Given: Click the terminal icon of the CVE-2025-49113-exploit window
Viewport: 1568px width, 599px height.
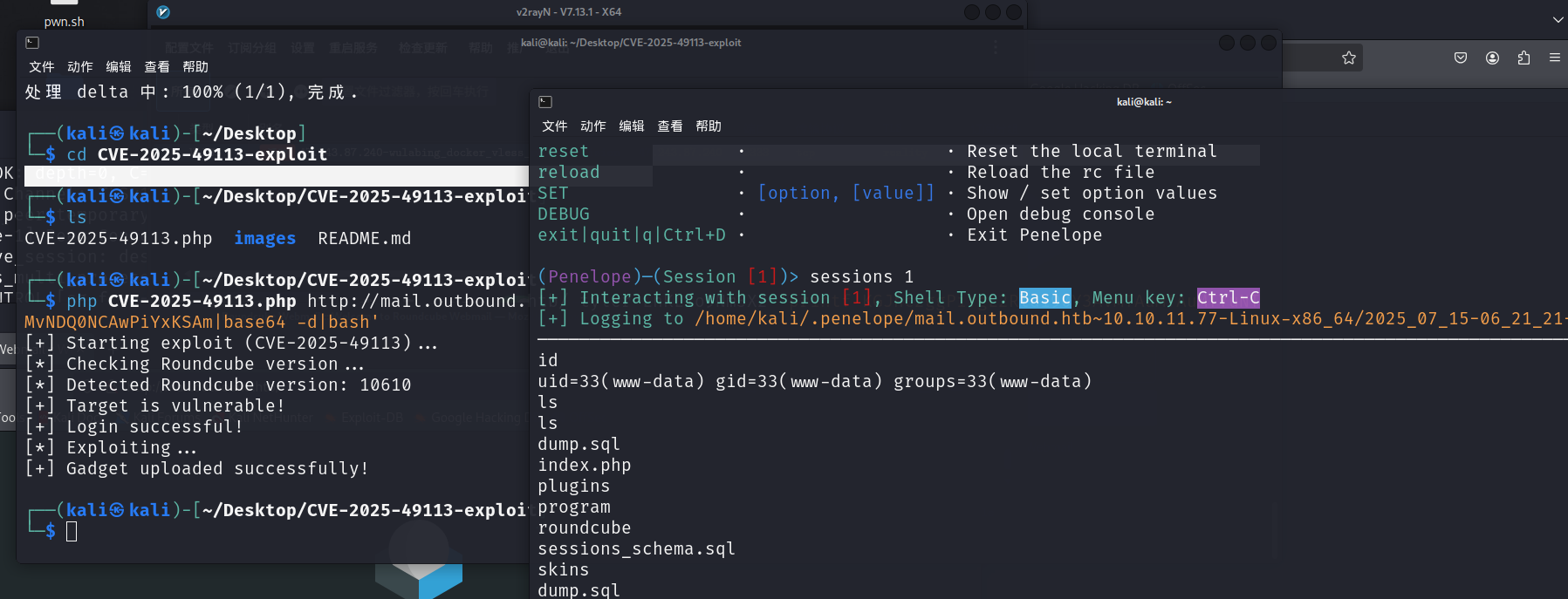Looking at the screenshot, I should [x=32, y=42].
